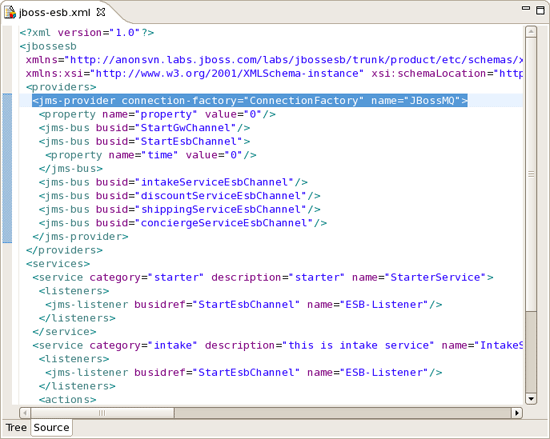Click the closing jms-provider tag

pyautogui.click(x=80, y=237)
